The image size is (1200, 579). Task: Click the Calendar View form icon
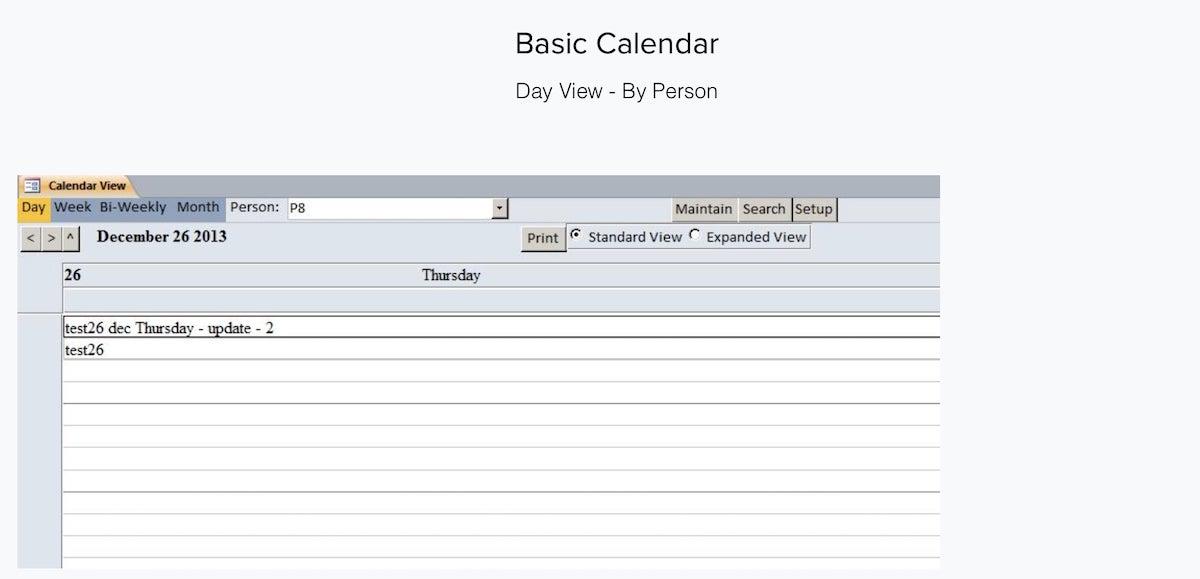(32, 186)
